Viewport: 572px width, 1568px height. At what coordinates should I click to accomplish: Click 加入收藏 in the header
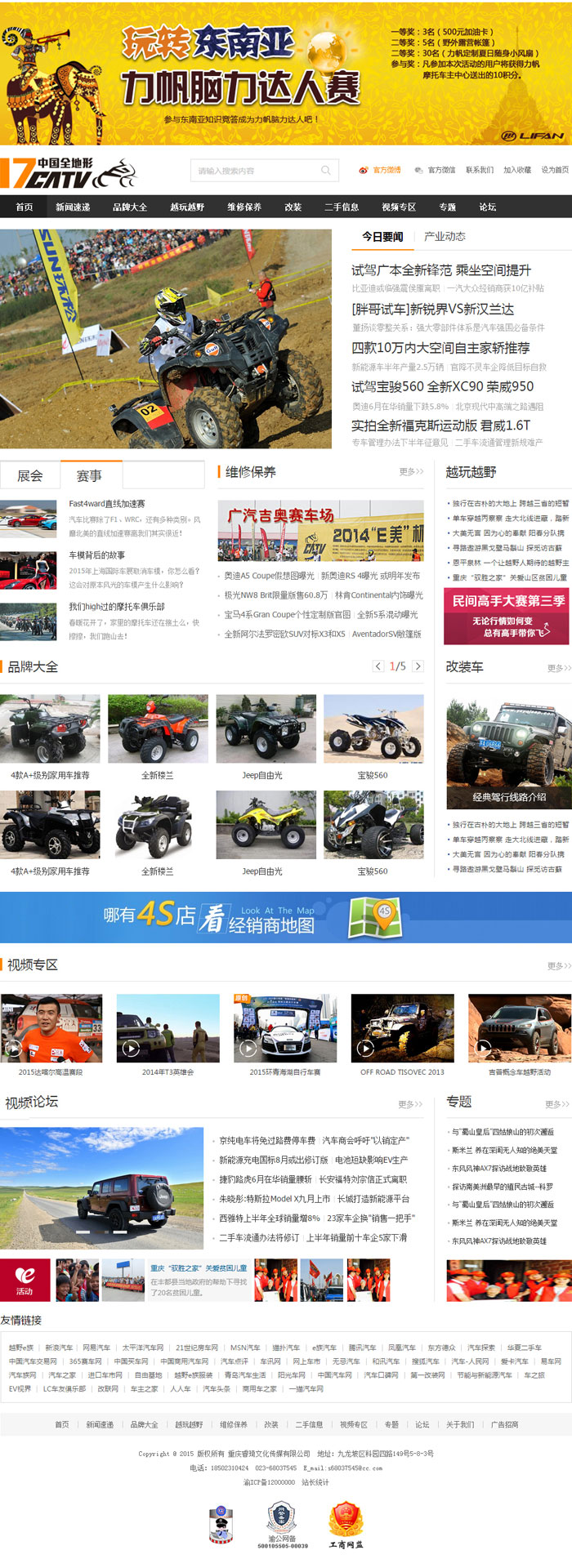[x=517, y=171]
